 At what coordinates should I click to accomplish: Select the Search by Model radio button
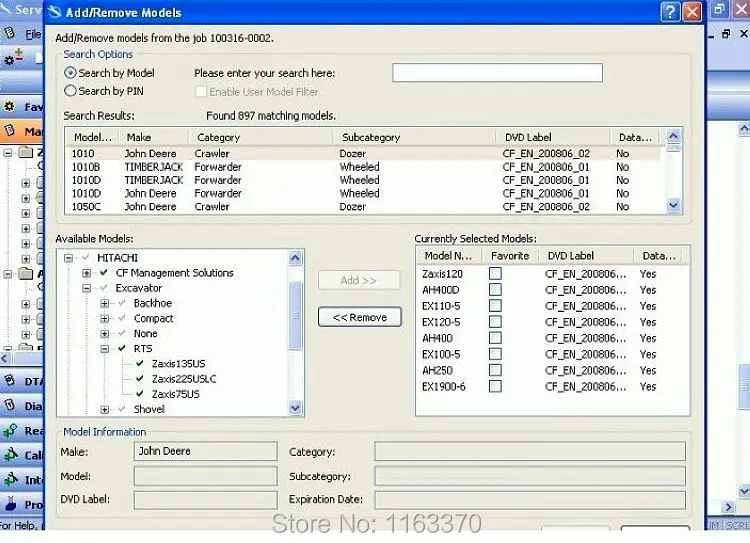click(70, 73)
